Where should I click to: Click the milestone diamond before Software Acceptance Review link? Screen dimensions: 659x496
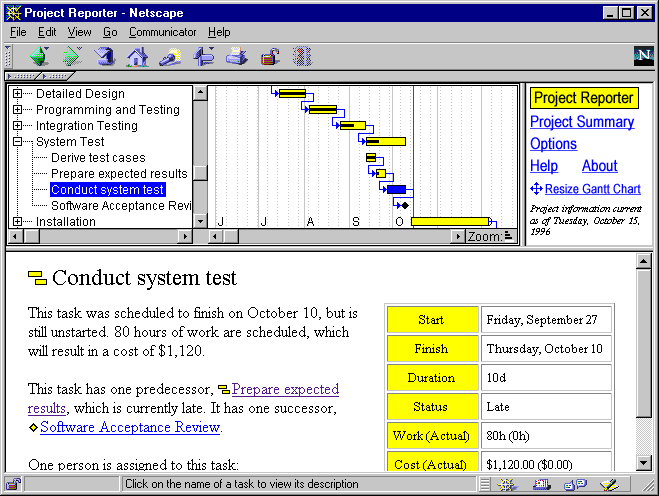[33, 428]
